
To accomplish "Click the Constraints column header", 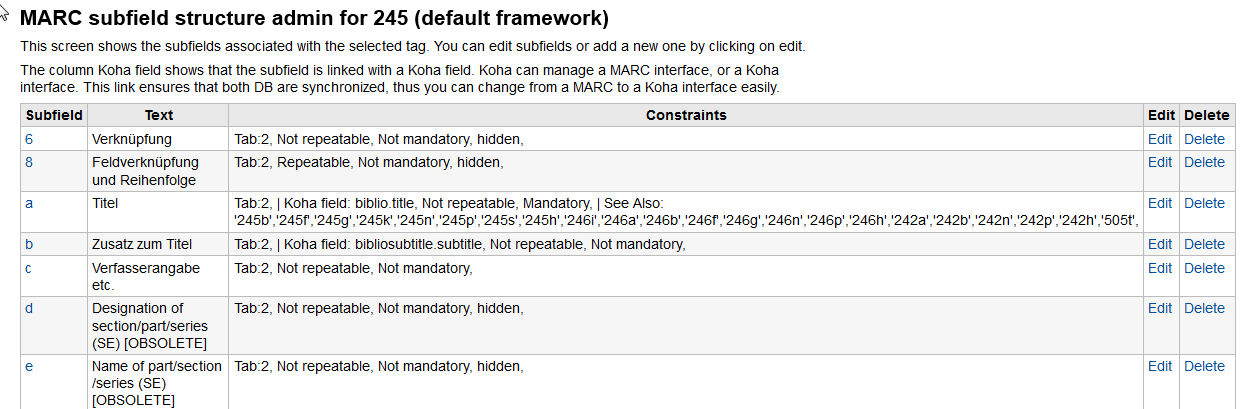I will [x=686, y=116].
